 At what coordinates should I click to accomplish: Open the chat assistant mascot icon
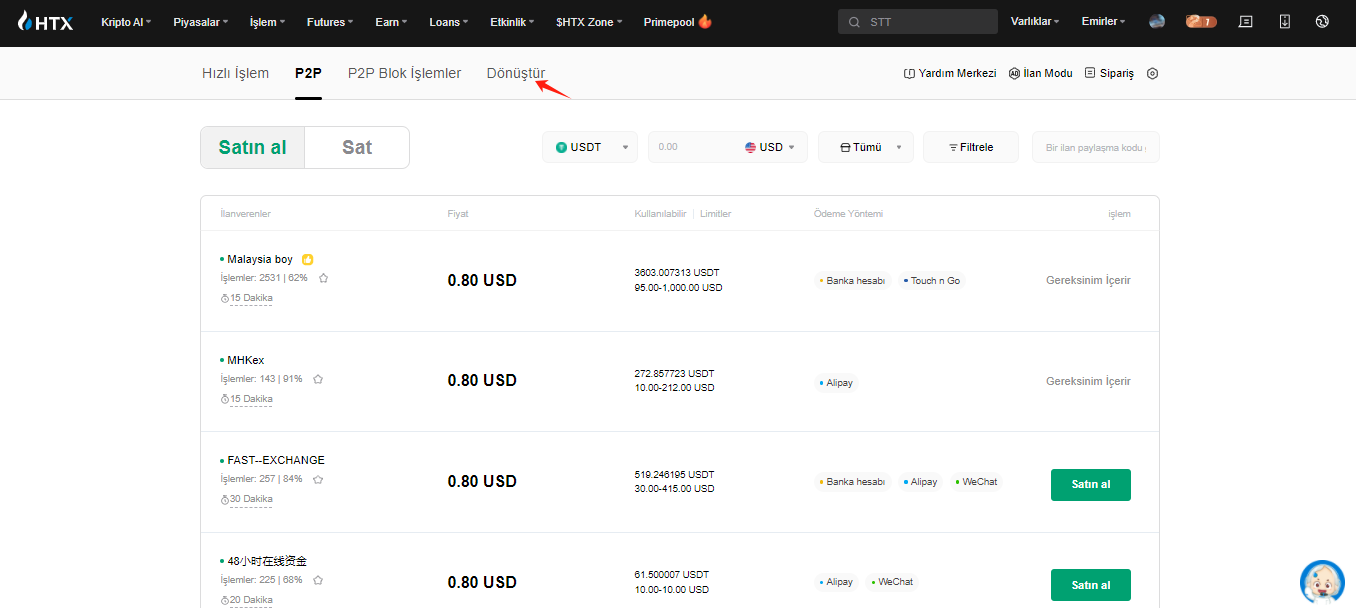[1322, 581]
